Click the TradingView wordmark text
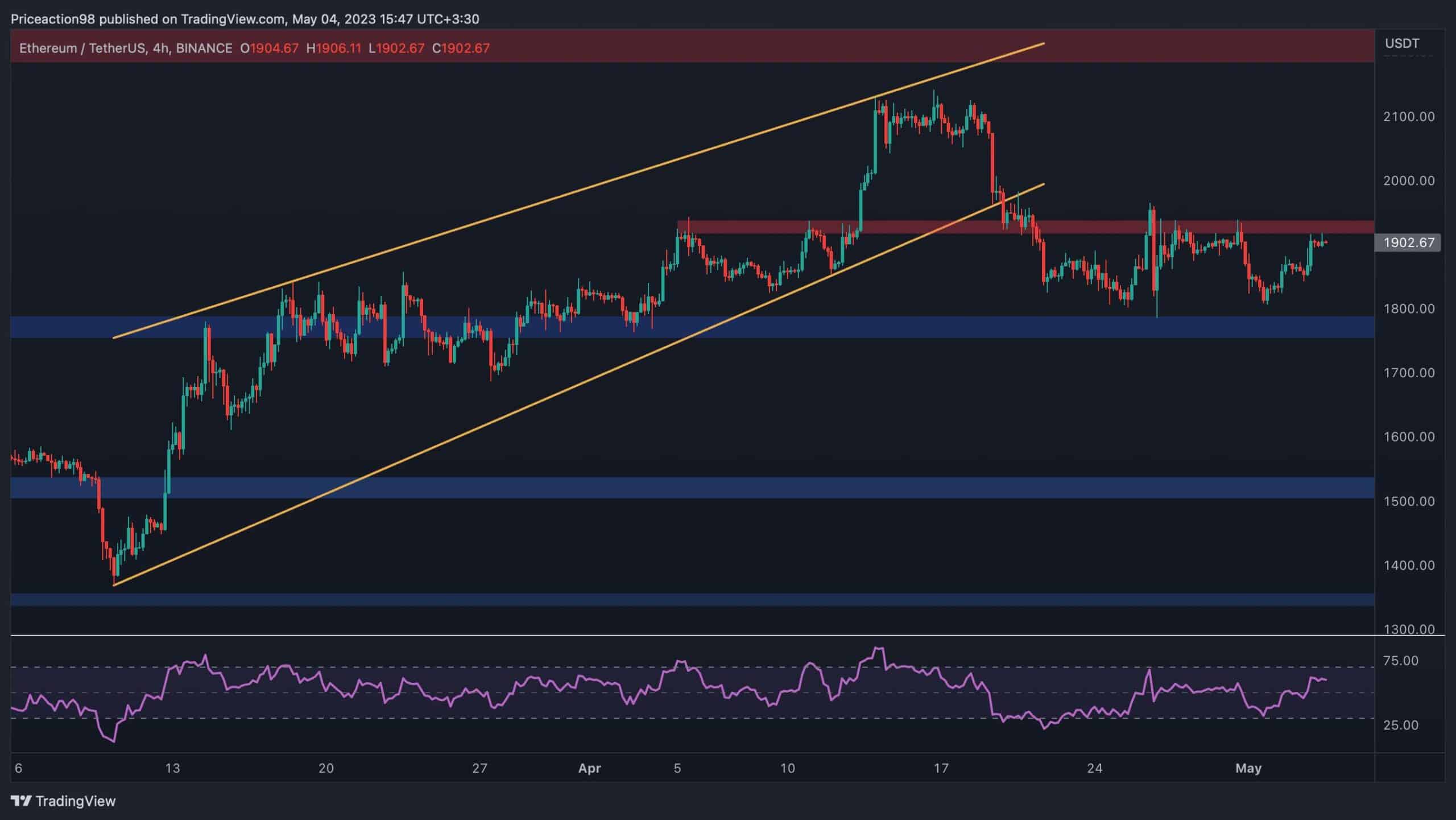 point(76,801)
